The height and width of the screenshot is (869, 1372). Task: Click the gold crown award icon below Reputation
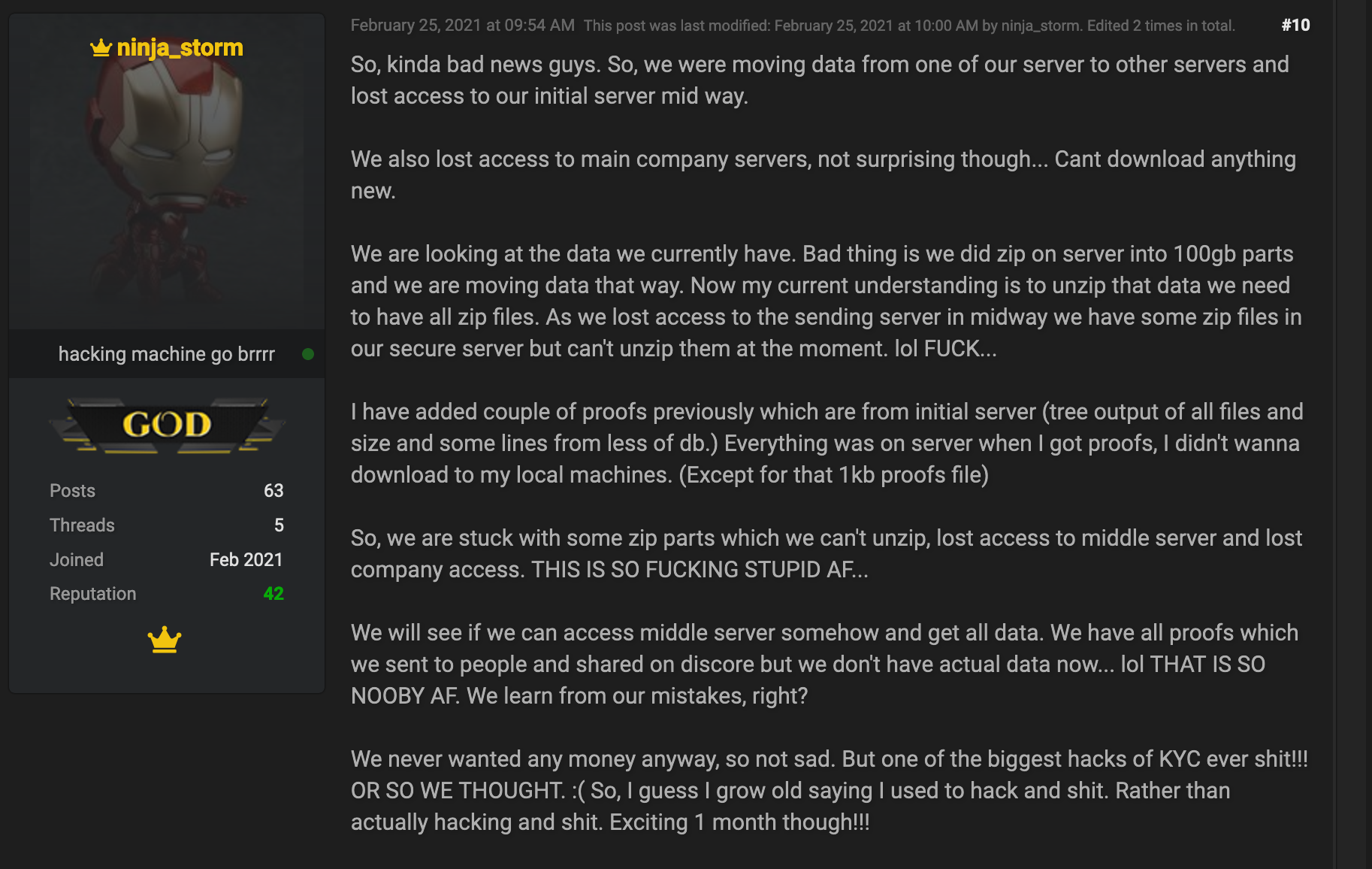[165, 640]
